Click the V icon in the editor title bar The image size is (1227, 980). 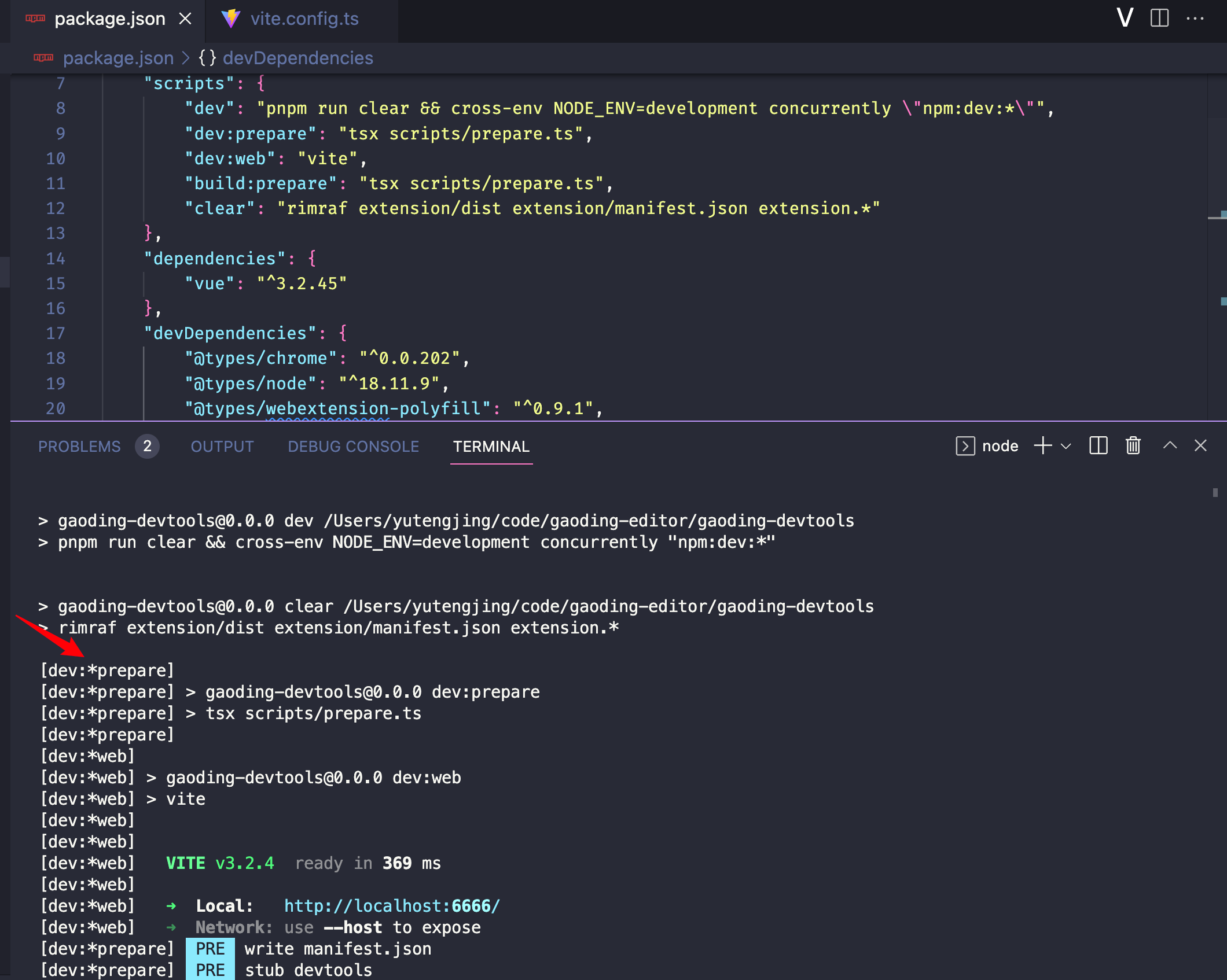point(1124,18)
